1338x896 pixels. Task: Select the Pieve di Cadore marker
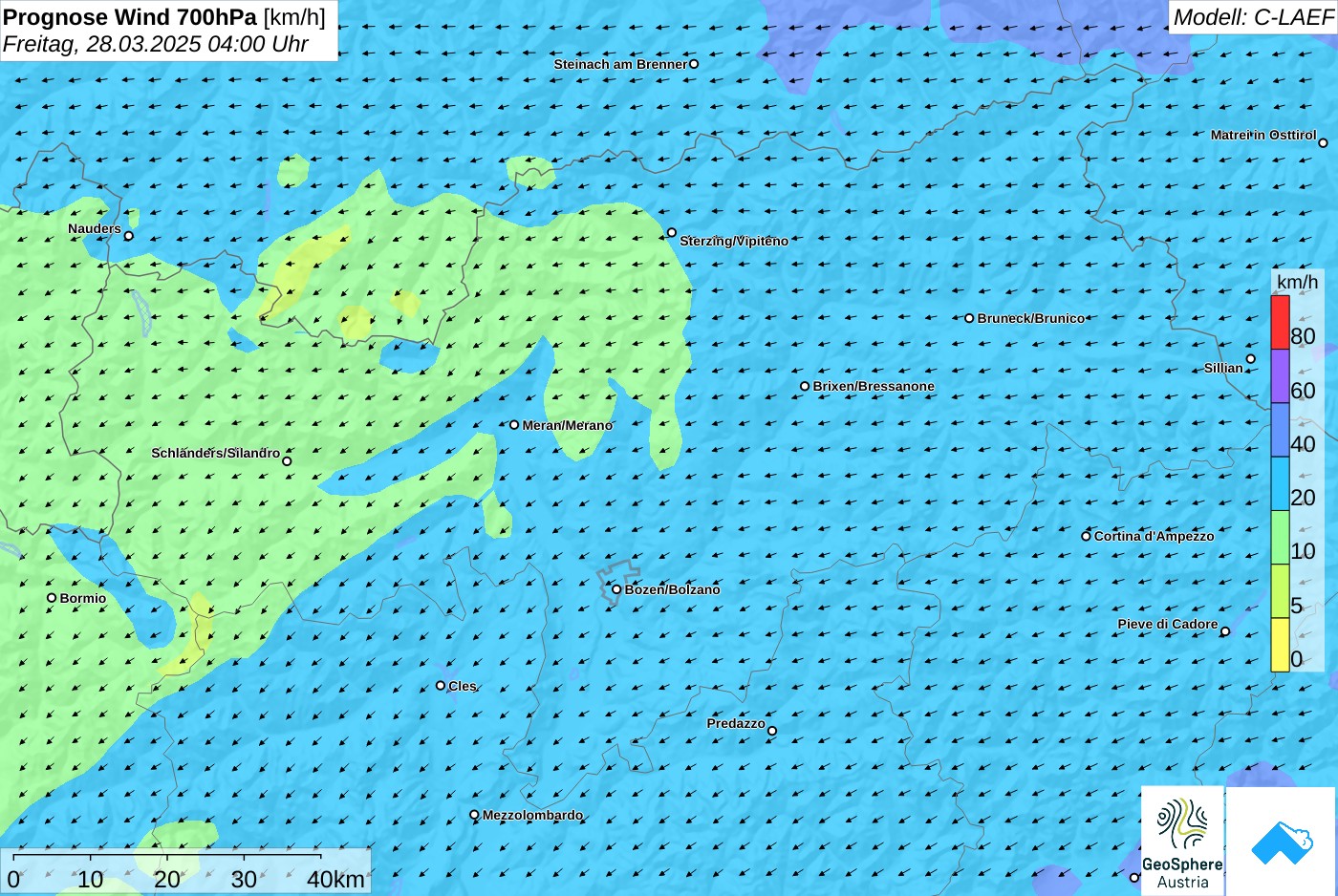point(1225,631)
